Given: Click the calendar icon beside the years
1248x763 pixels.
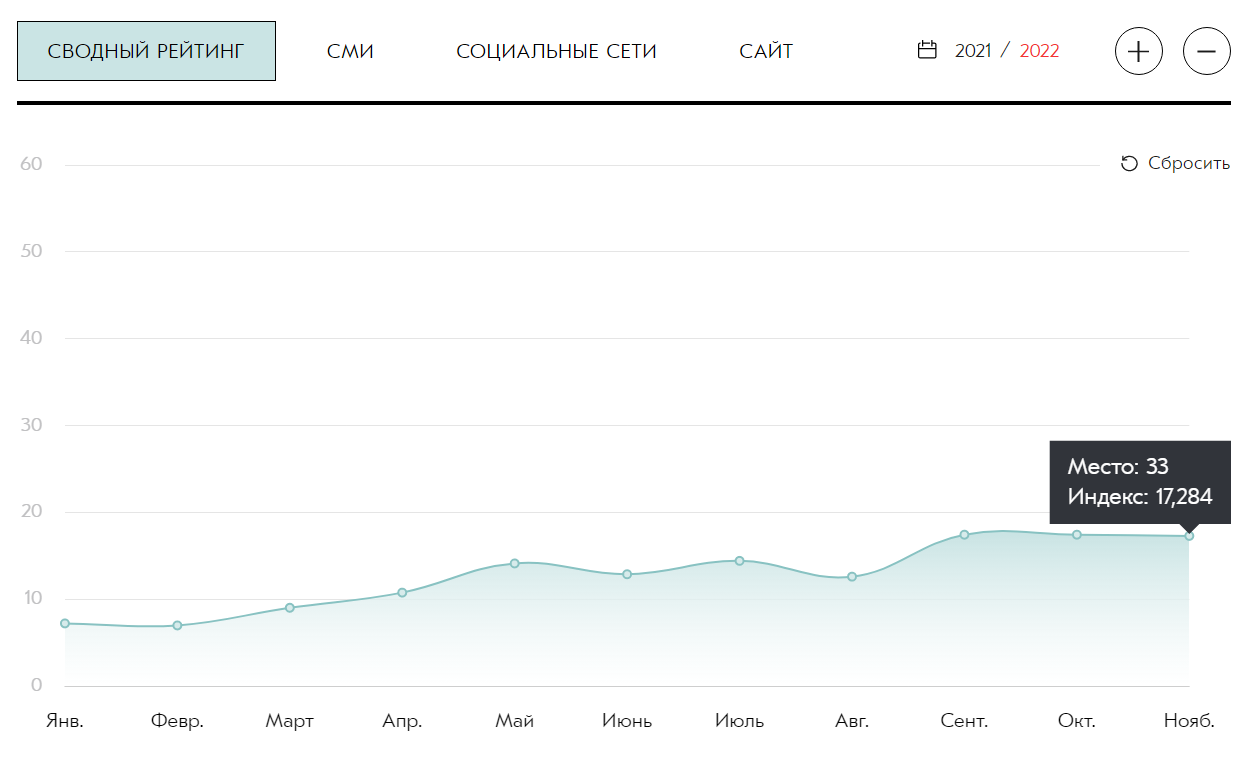Looking at the screenshot, I should (x=927, y=50).
